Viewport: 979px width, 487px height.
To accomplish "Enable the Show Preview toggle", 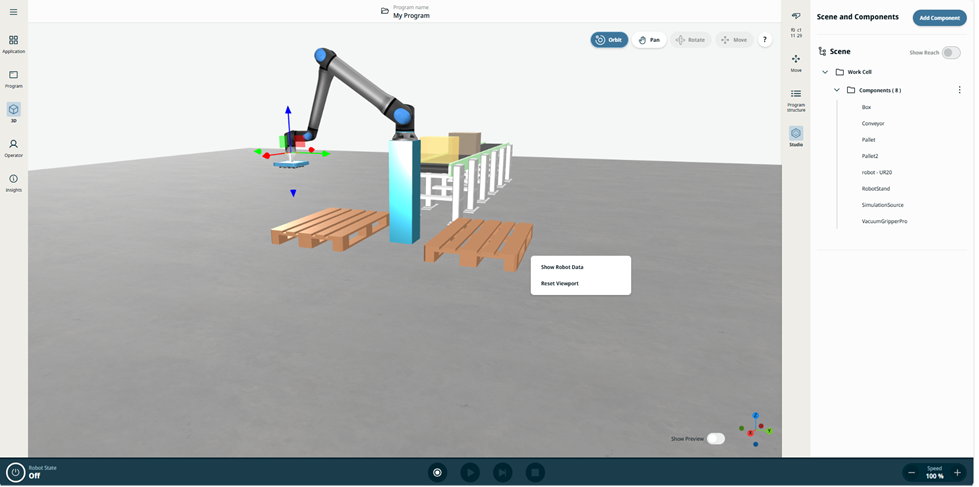I will point(715,438).
